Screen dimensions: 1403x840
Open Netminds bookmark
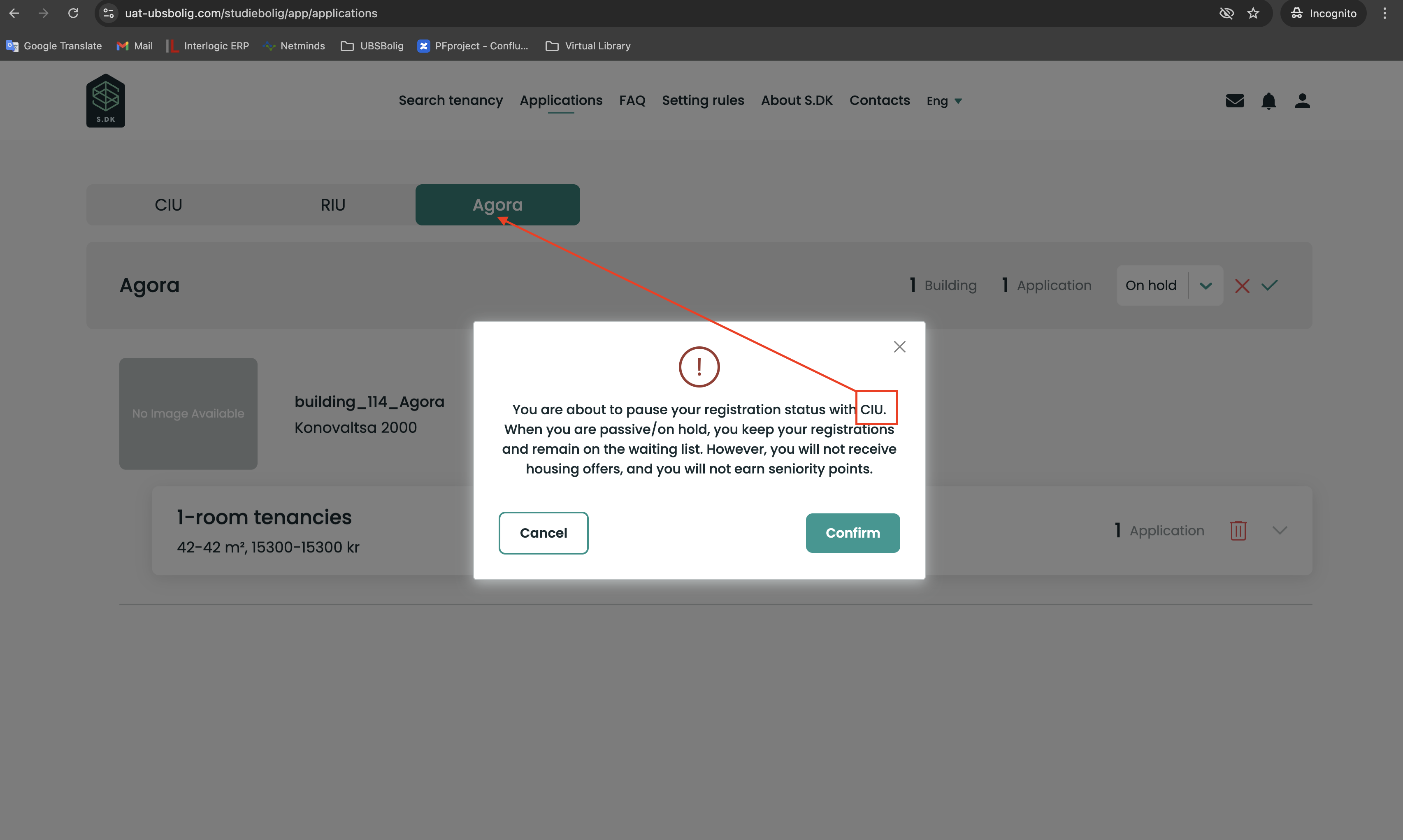[294, 46]
